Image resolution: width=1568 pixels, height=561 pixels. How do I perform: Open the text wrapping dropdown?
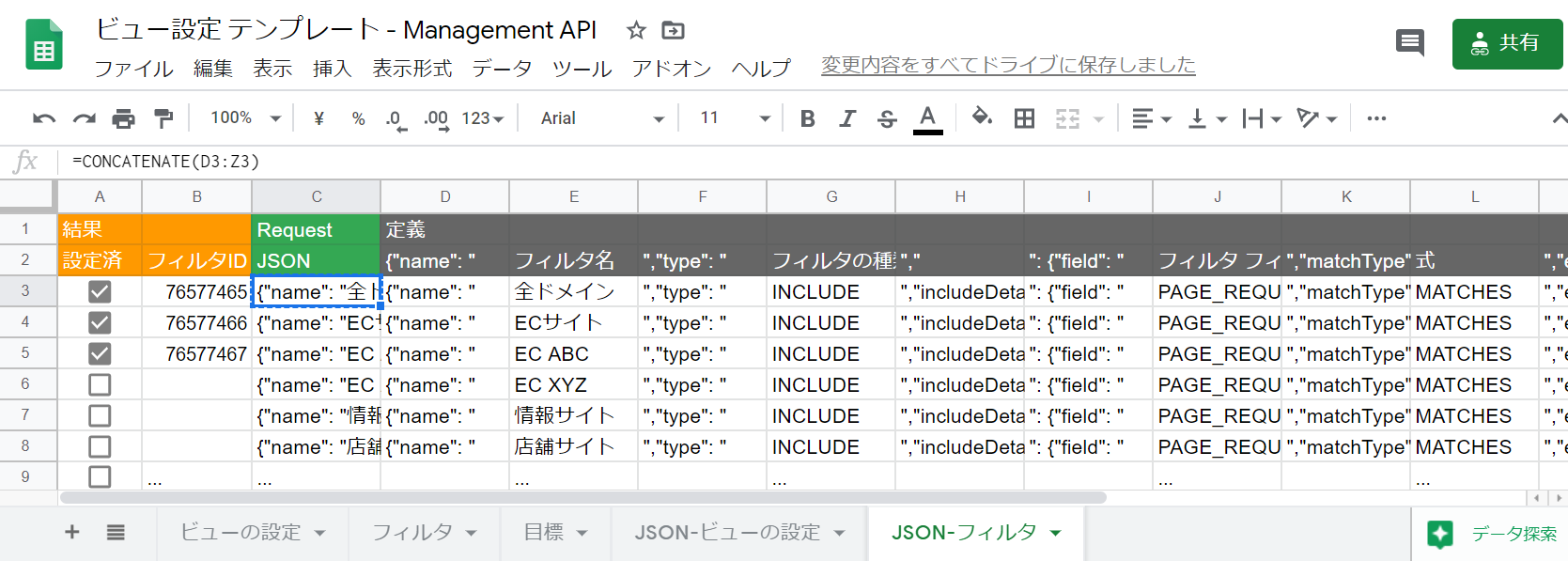click(1261, 118)
